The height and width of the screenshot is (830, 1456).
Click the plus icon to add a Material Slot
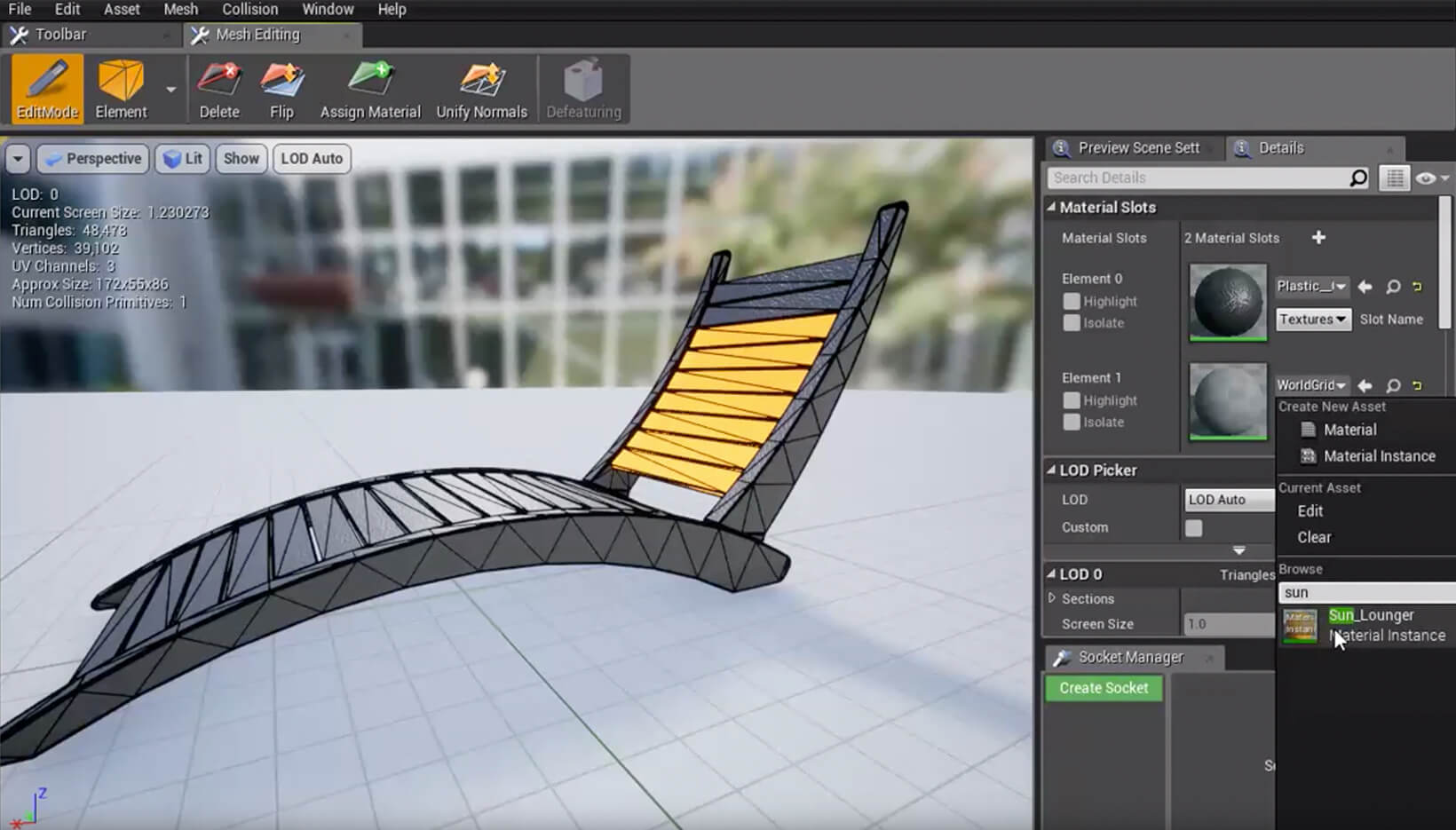1319,237
